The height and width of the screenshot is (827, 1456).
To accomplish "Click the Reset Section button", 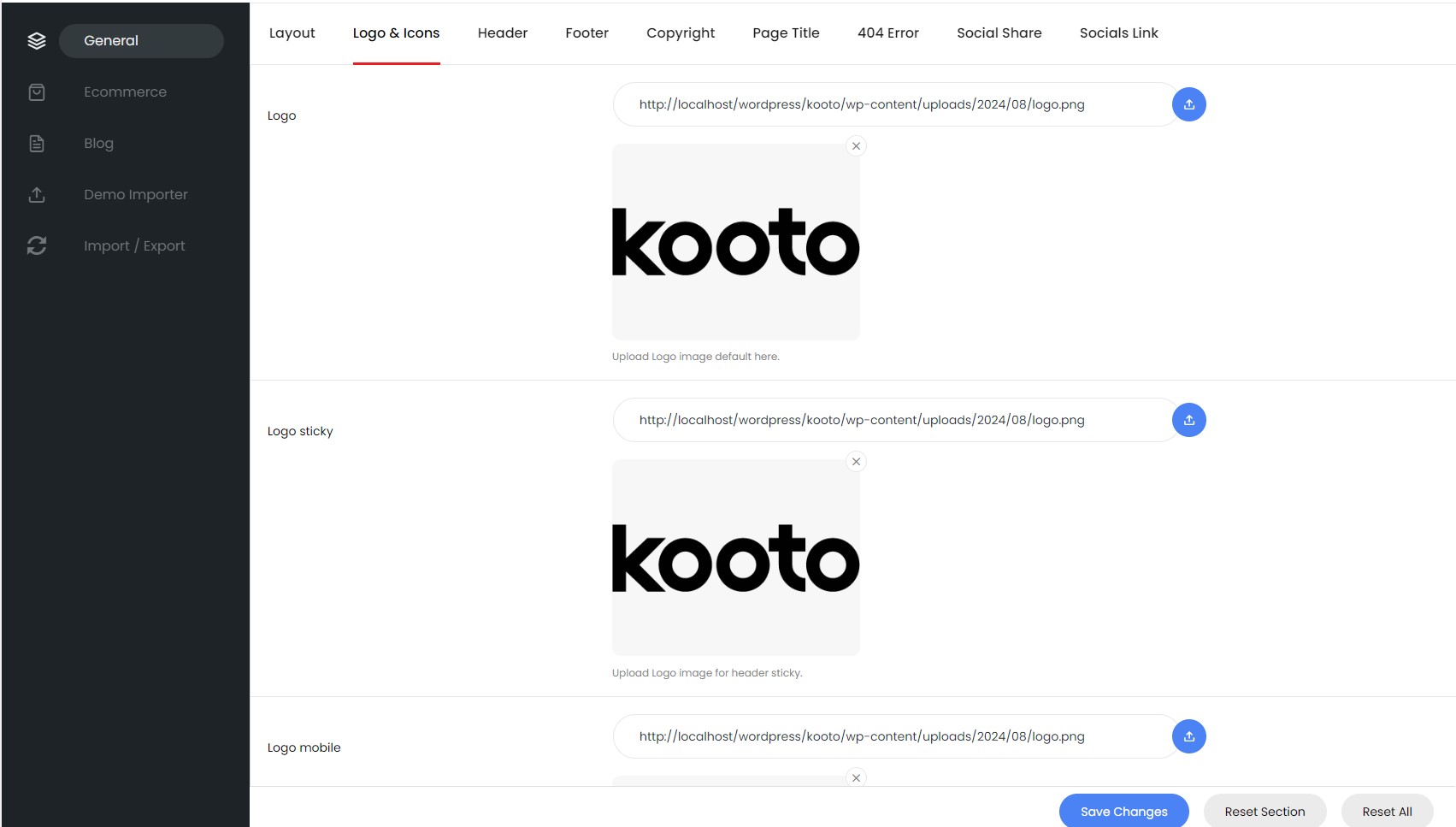I will click(1264, 812).
